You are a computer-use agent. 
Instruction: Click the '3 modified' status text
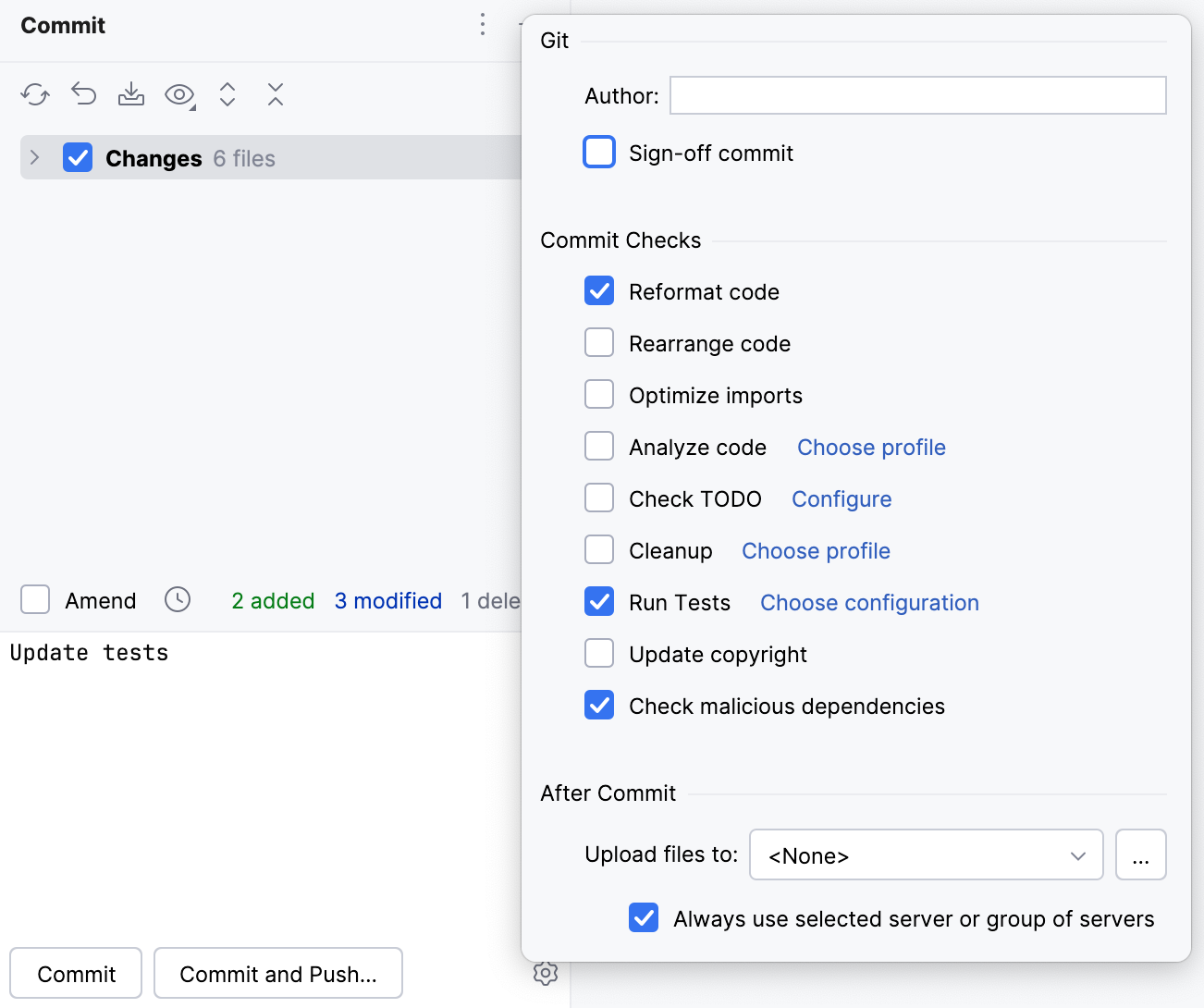coord(388,601)
